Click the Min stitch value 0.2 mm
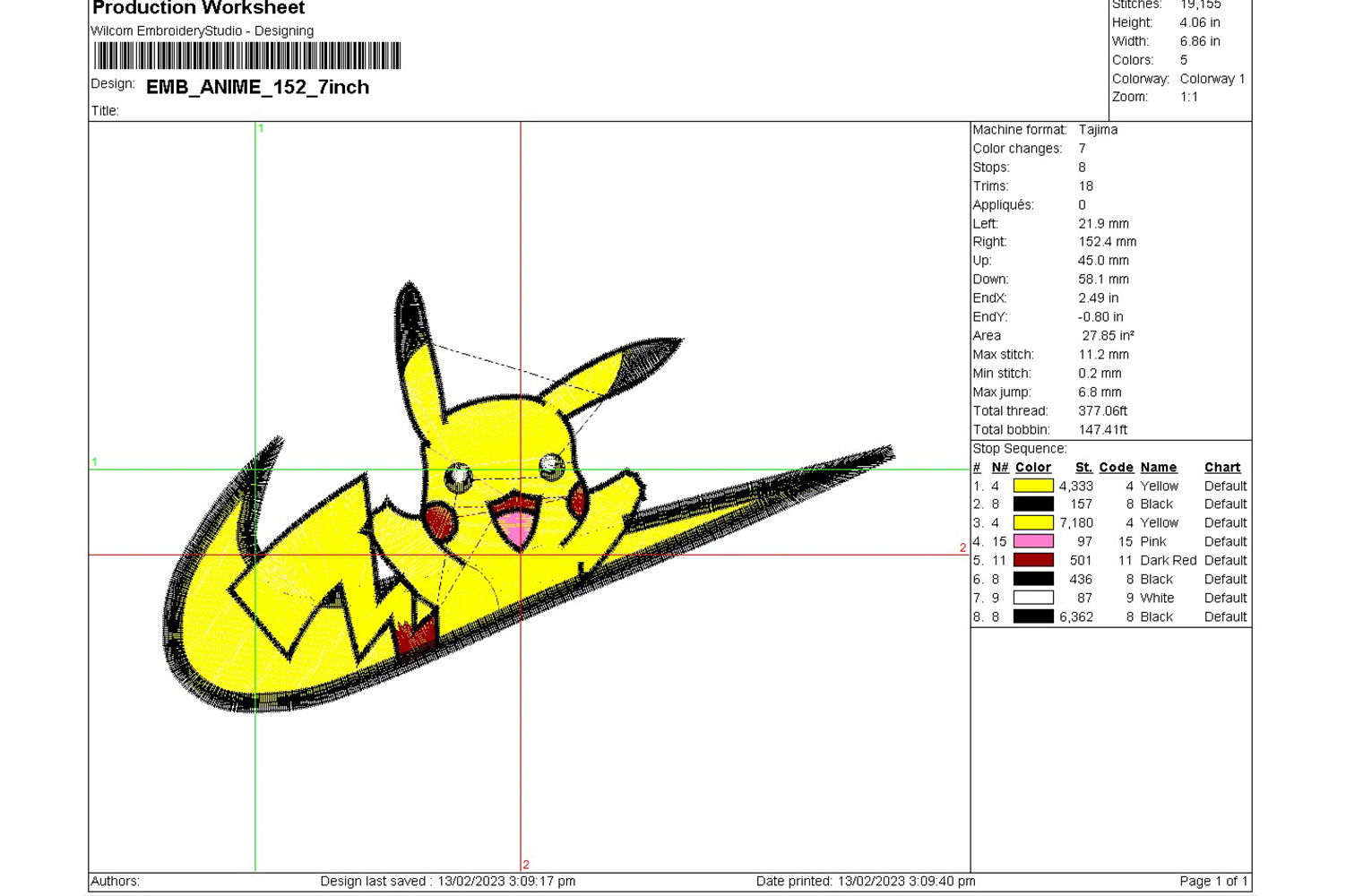Viewport: 1346px width, 896px height. (1100, 374)
